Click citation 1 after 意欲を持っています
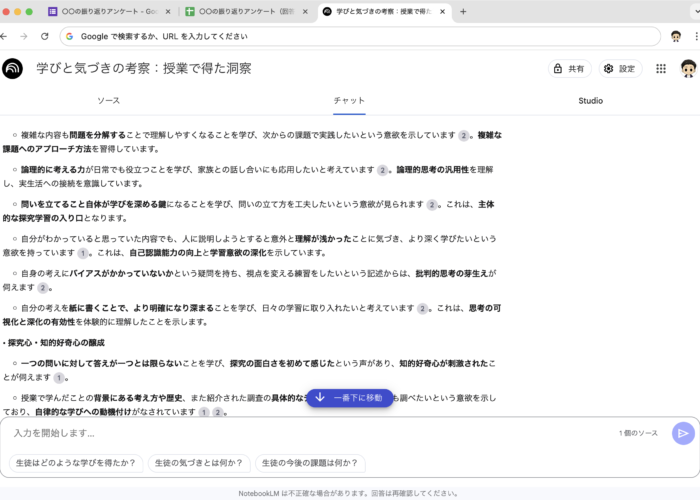Image resolution: width=700 pixels, height=500 pixels. pyautogui.click(x=83, y=253)
